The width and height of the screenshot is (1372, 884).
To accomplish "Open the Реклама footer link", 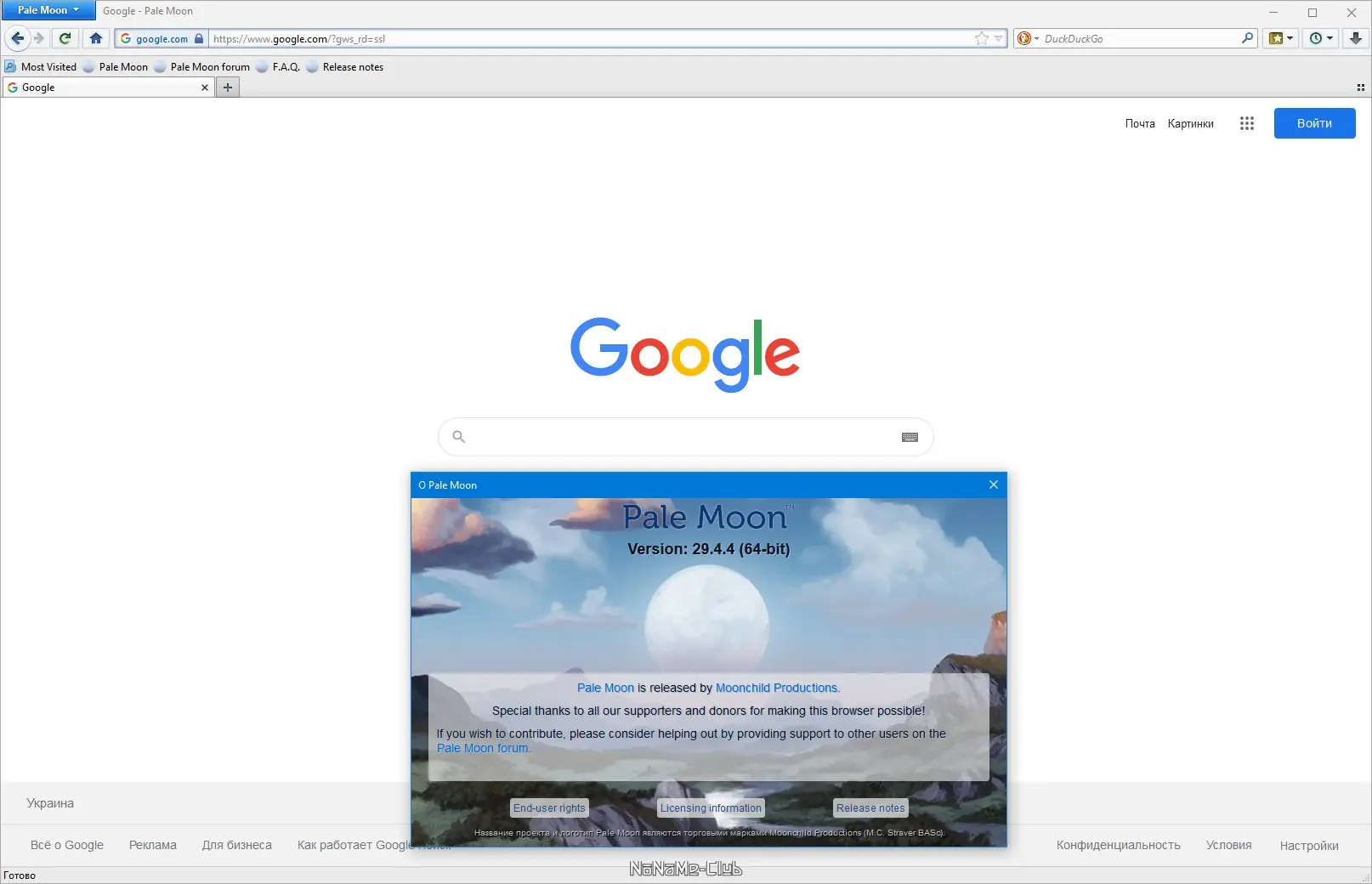I will click(153, 845).
